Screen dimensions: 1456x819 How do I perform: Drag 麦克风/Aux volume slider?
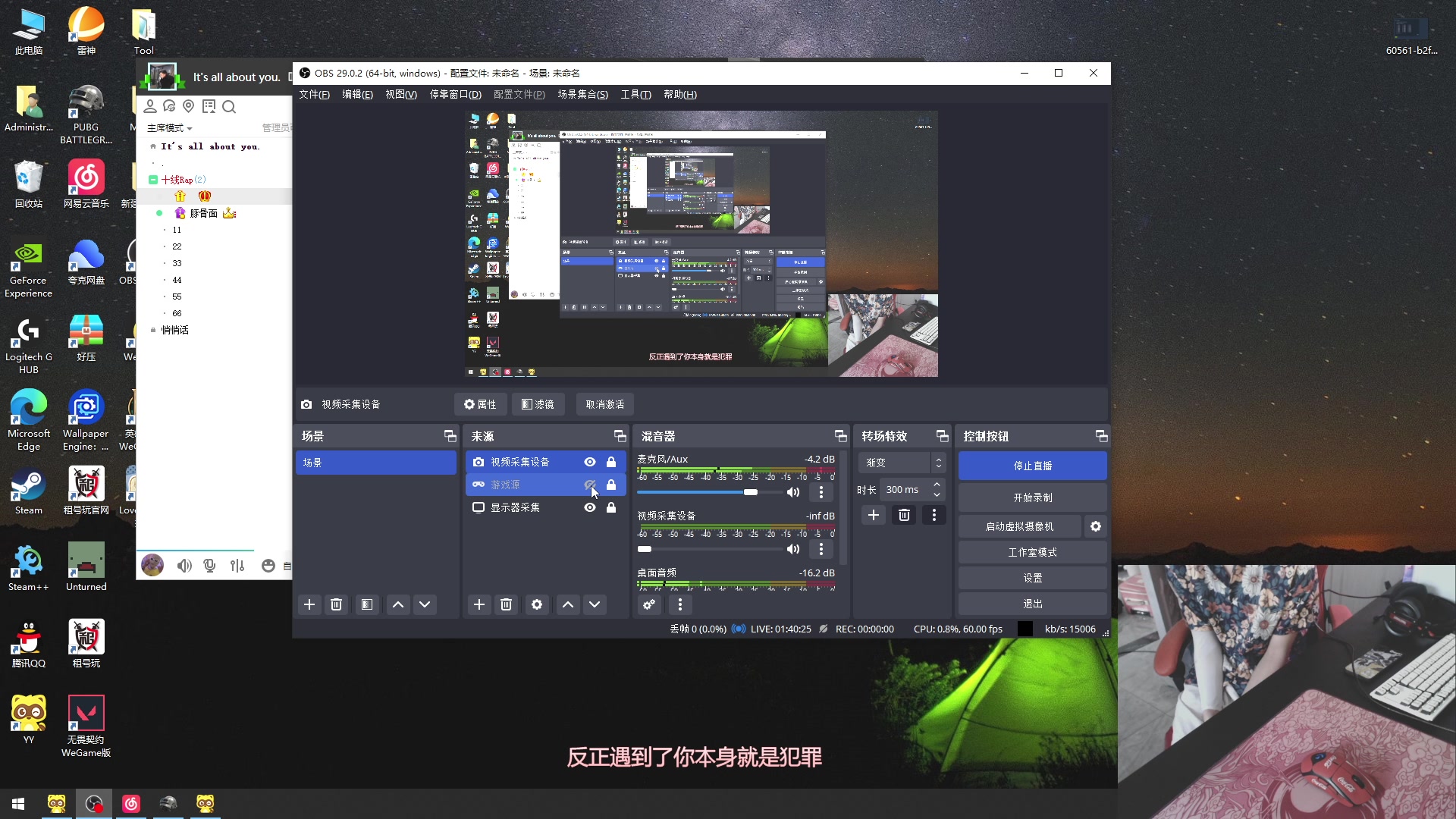751,491
